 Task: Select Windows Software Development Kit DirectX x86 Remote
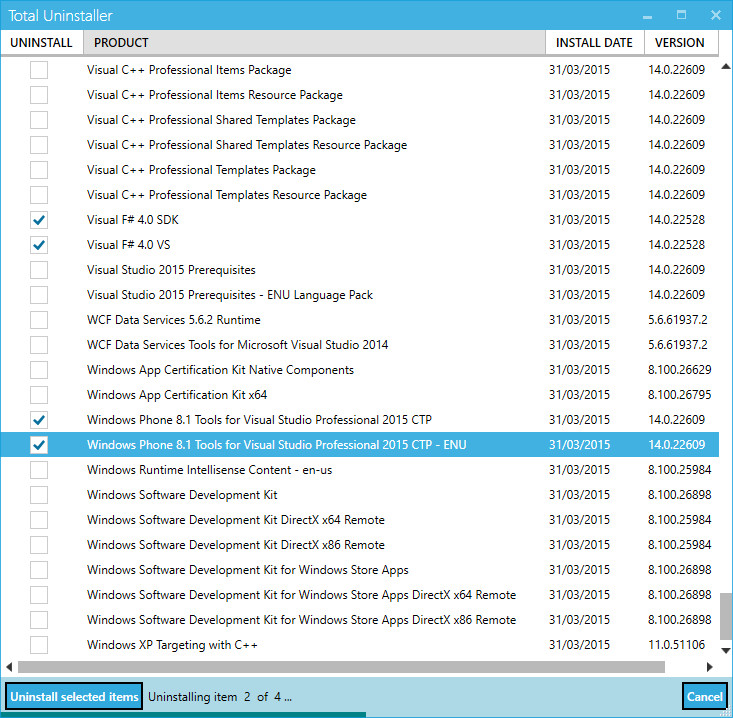359,545
